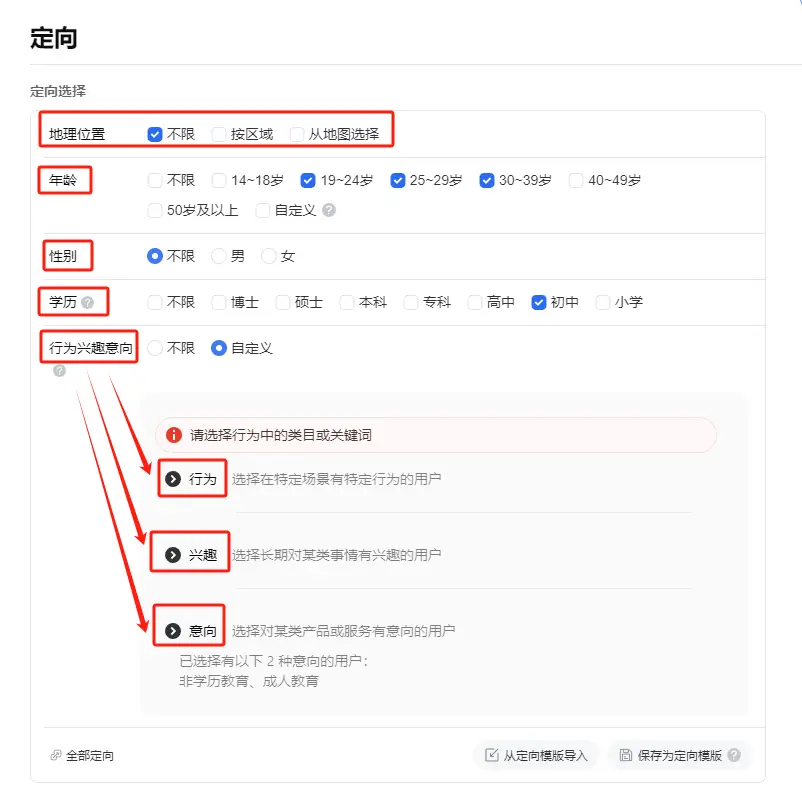The height and width of the screenshot is (802, 802).
Task: Check 本科 education option
Action: pyautogui.click(x=347, y=302)
